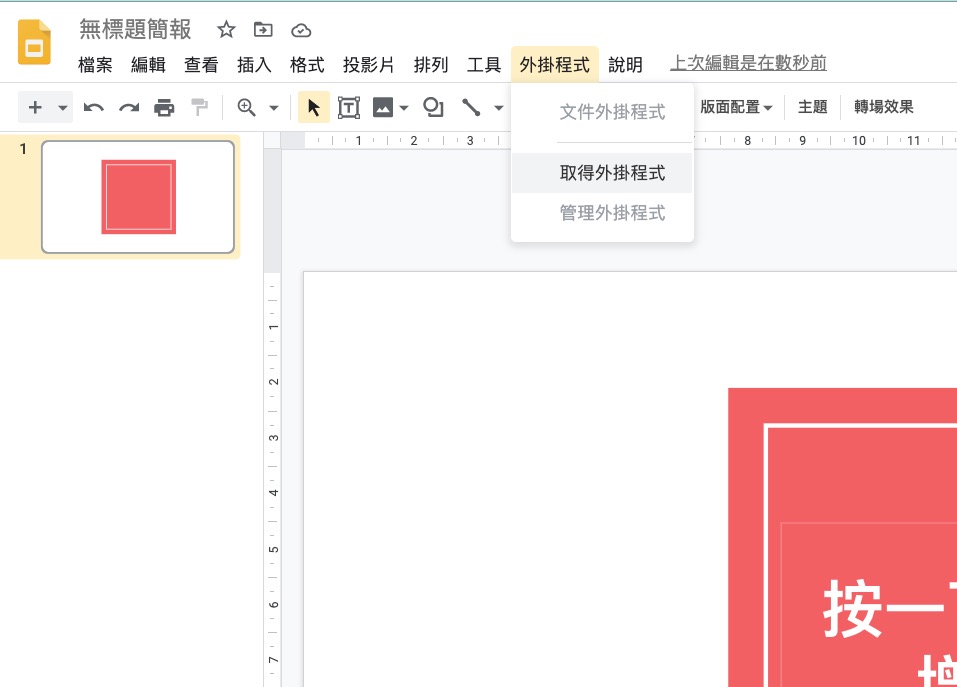Open the 插入 menu
Image resolution: width=957 pixels, height=687 pixels.
(x=254, y=64)
